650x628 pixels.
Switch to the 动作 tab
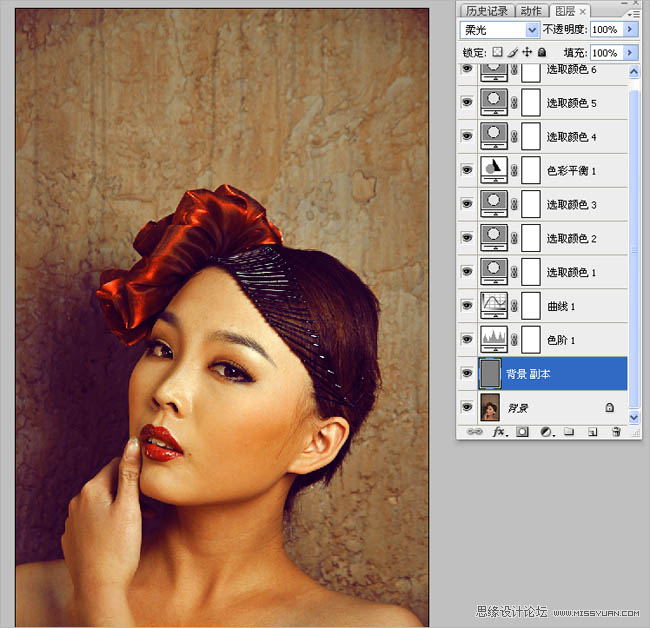point(531,11)
